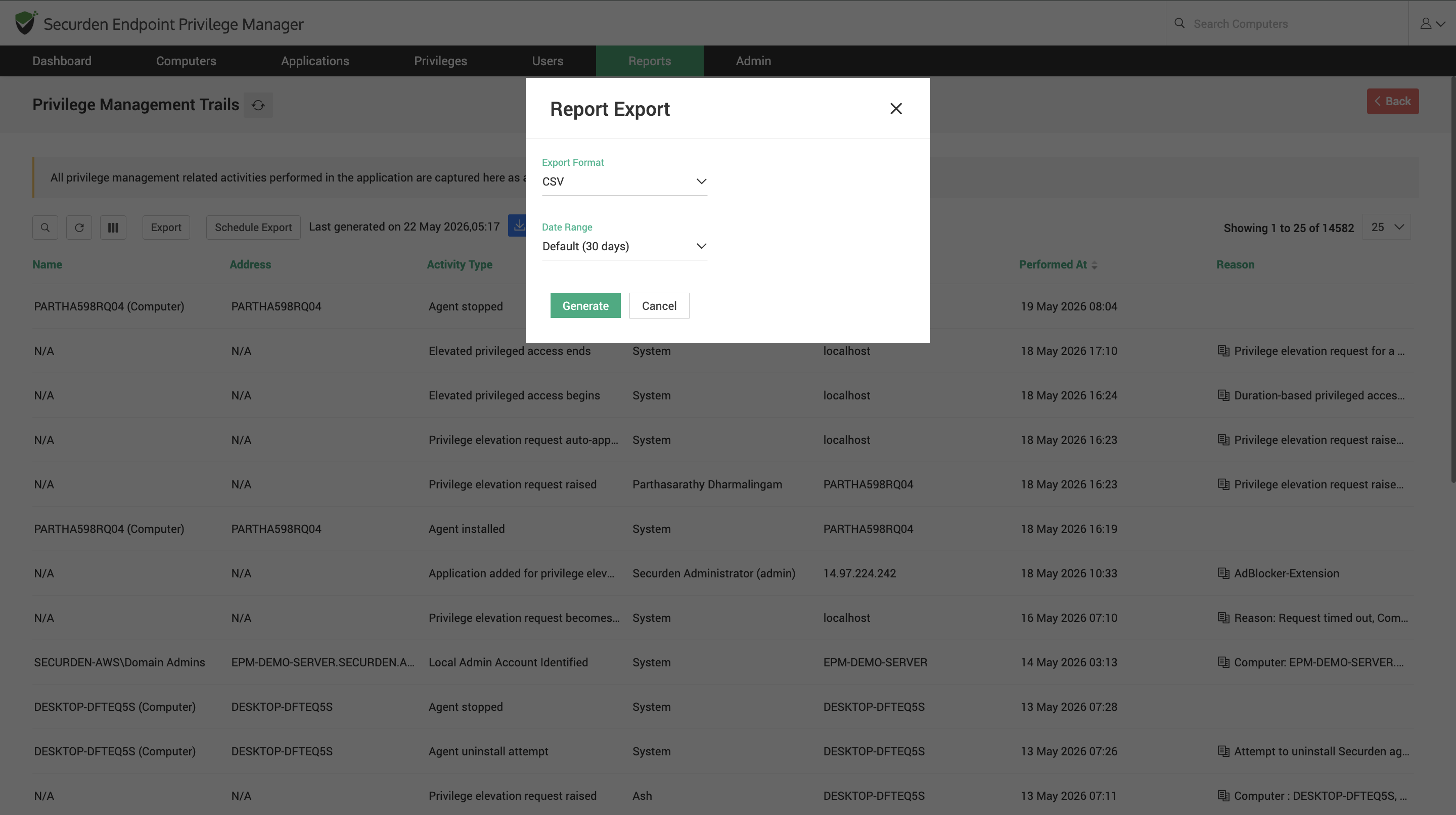Click 'Agent installed' activity cell

[x=466, y=528]
